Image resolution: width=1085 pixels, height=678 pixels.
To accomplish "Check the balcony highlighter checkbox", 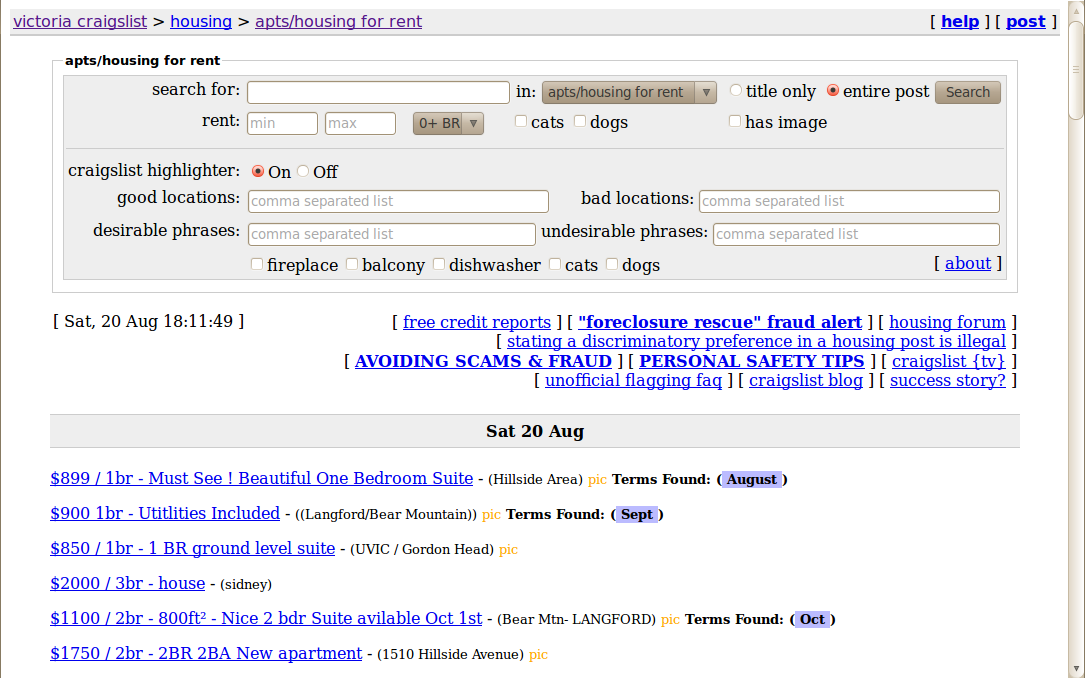I will (352, 264).
